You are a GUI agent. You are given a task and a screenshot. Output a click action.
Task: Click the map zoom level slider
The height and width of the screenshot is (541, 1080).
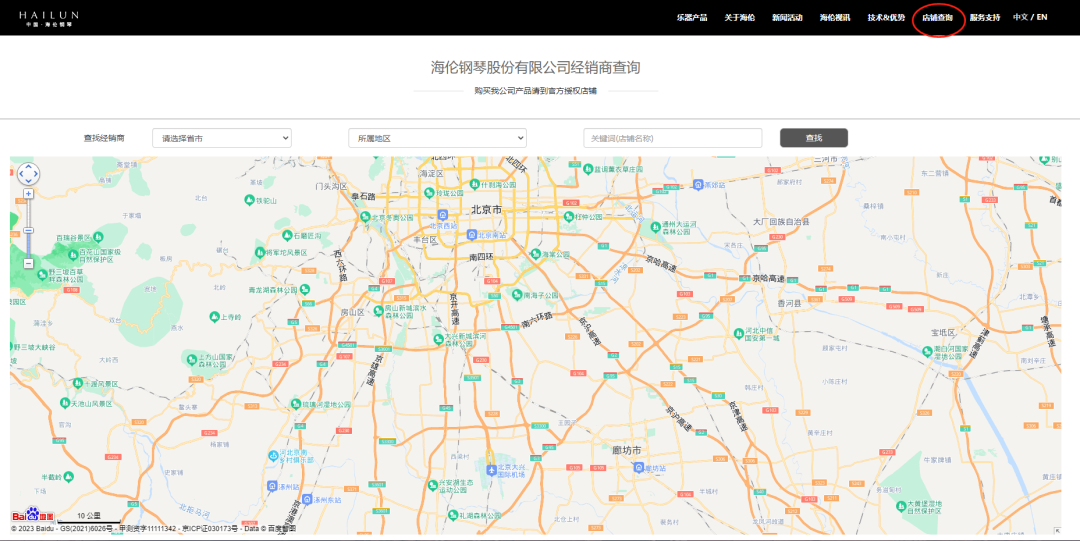(x=28, y=231)
